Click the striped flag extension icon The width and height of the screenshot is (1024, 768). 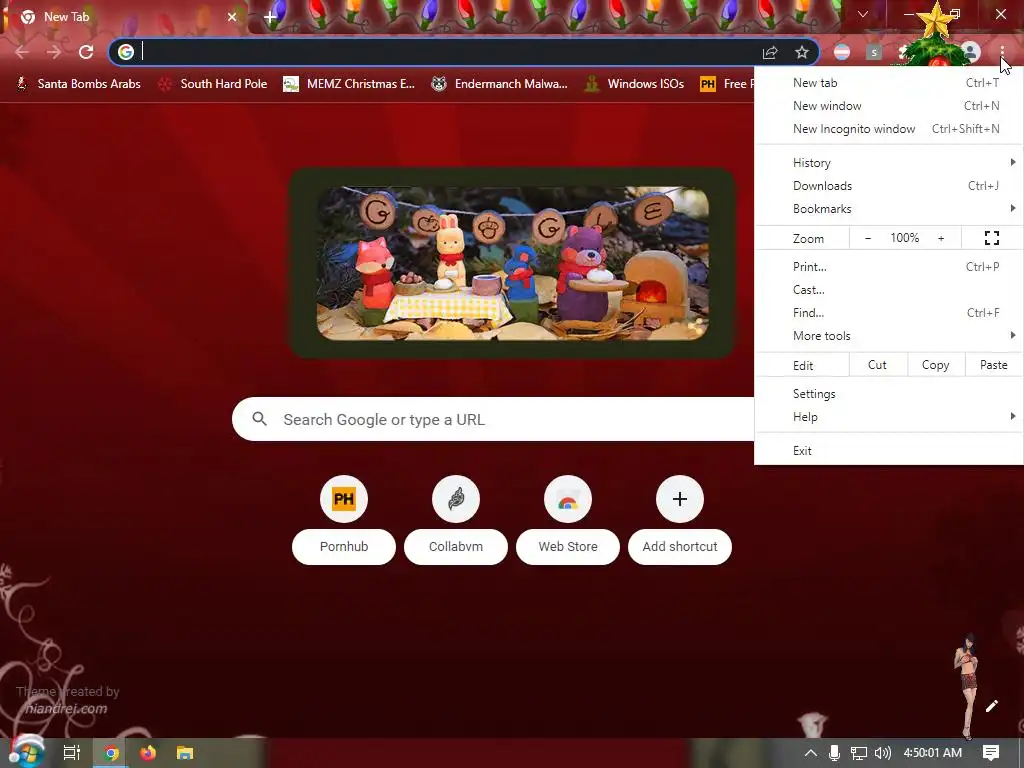click(x=842, y=52)
